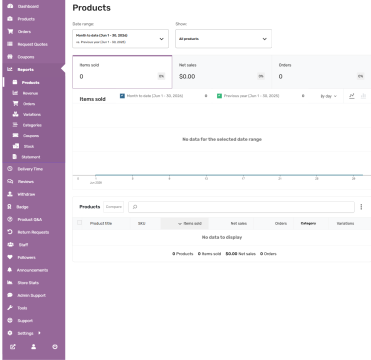The image size is (371, 360).
Task: Open the Orders cart icon
Action: click(10, 32)
